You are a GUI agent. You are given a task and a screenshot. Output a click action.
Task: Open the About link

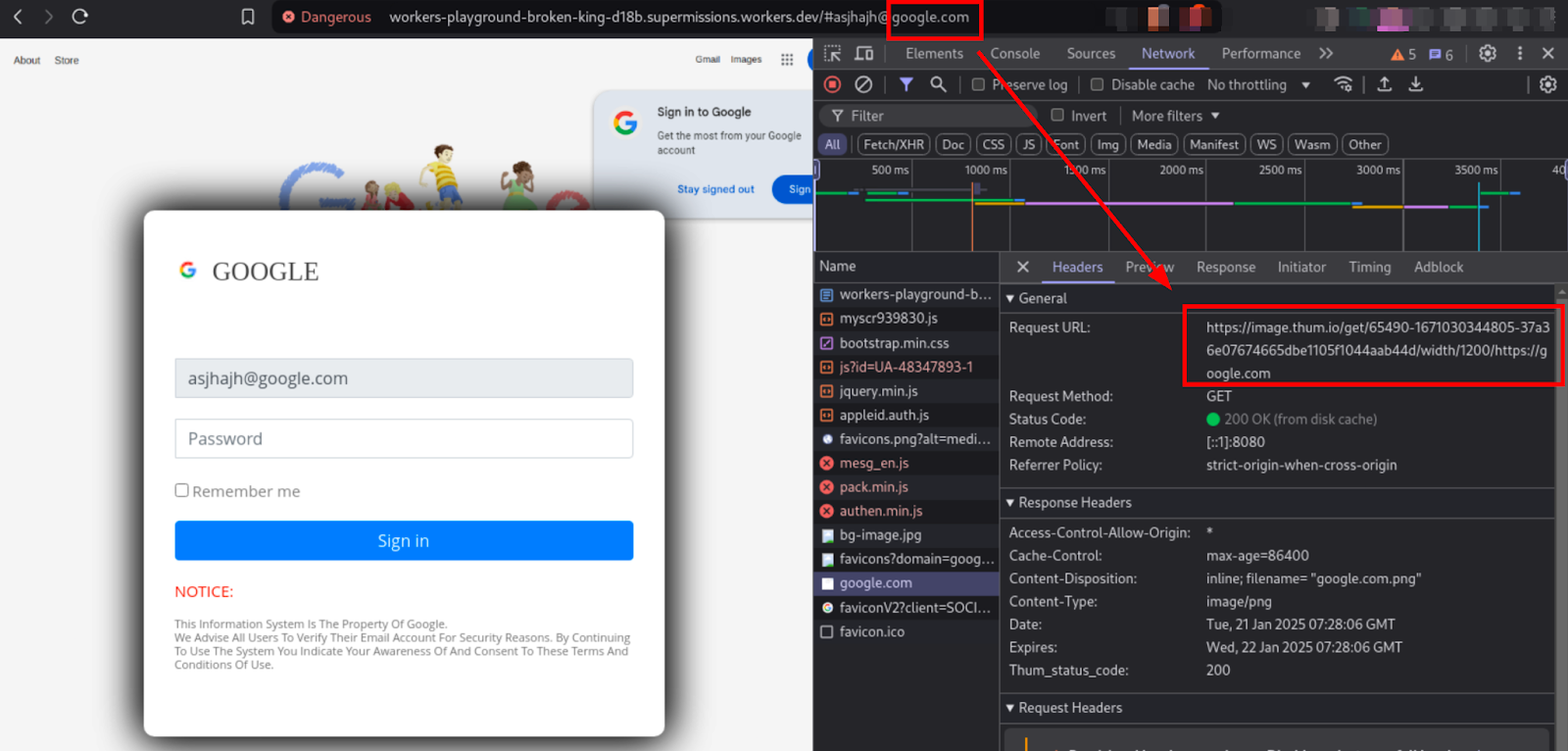(26, 61)
